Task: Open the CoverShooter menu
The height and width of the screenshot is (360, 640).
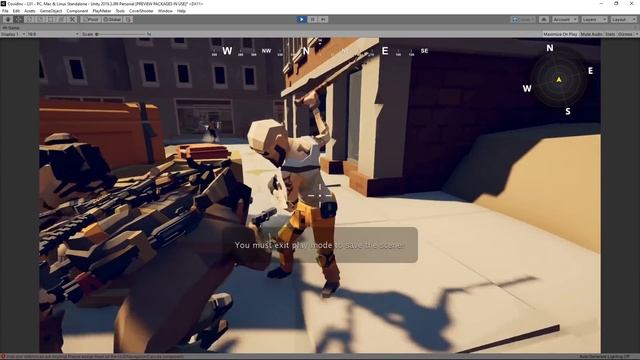Action: click(141, 11)
